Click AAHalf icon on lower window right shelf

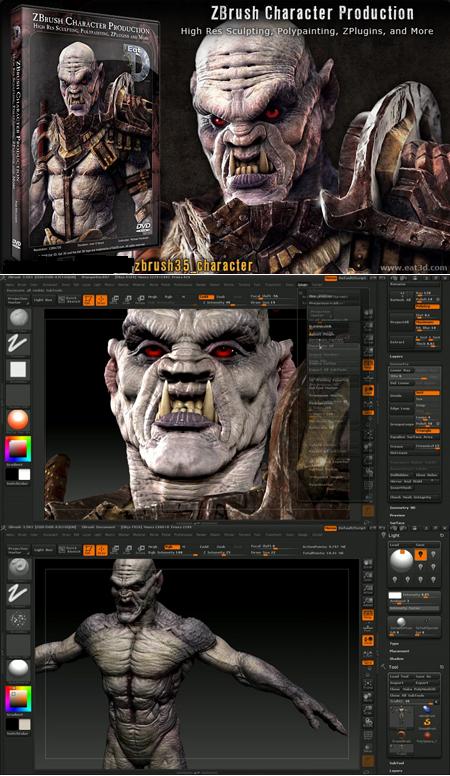368,601
